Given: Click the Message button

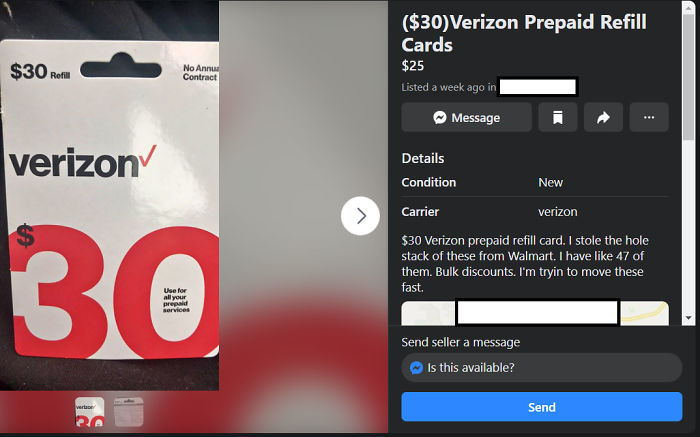Looking at the screenshot, I should pyautogui.click(x=467, y=117).
